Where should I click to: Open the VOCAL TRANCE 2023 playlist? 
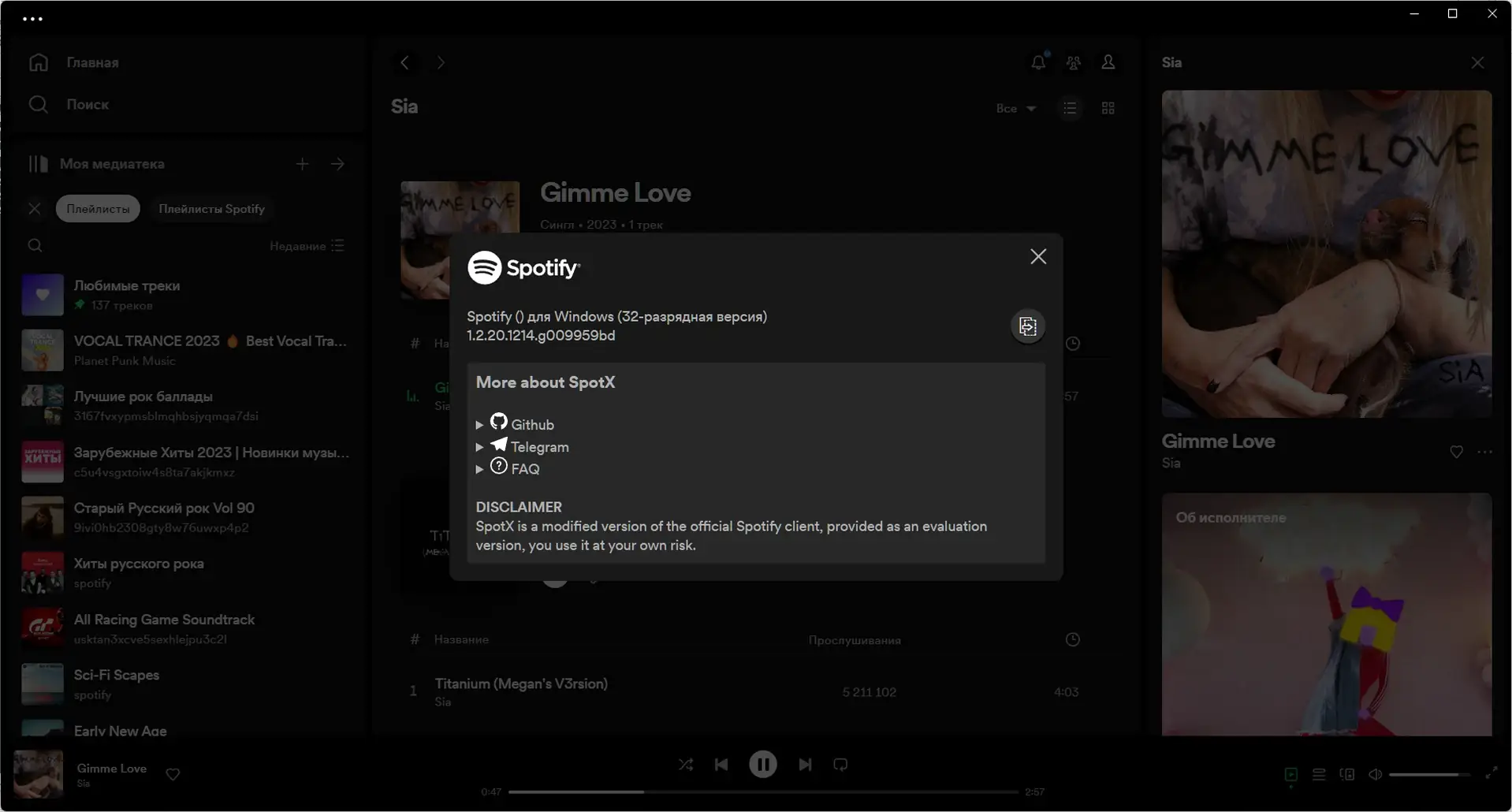click(x=186, y=350)
